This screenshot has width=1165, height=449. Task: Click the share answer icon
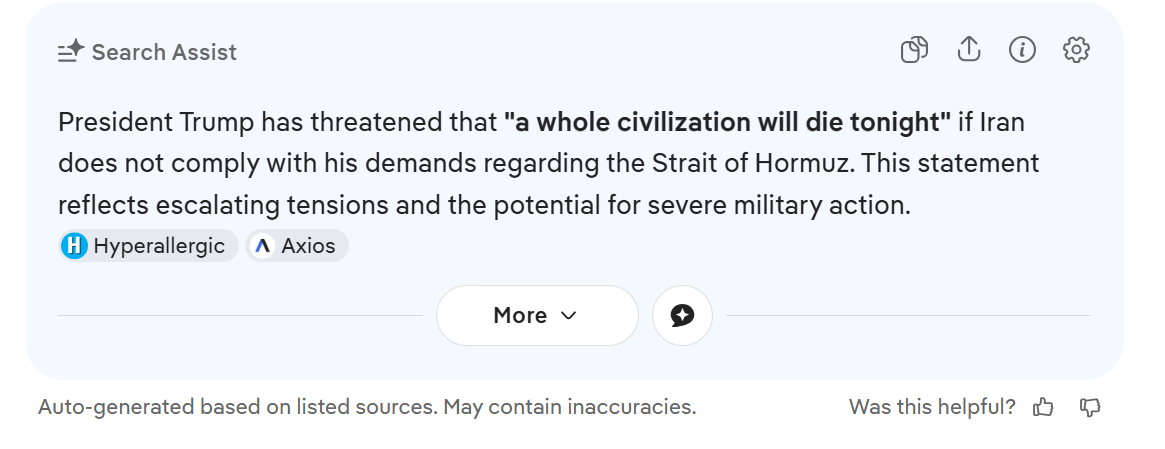tap(968, 50)
